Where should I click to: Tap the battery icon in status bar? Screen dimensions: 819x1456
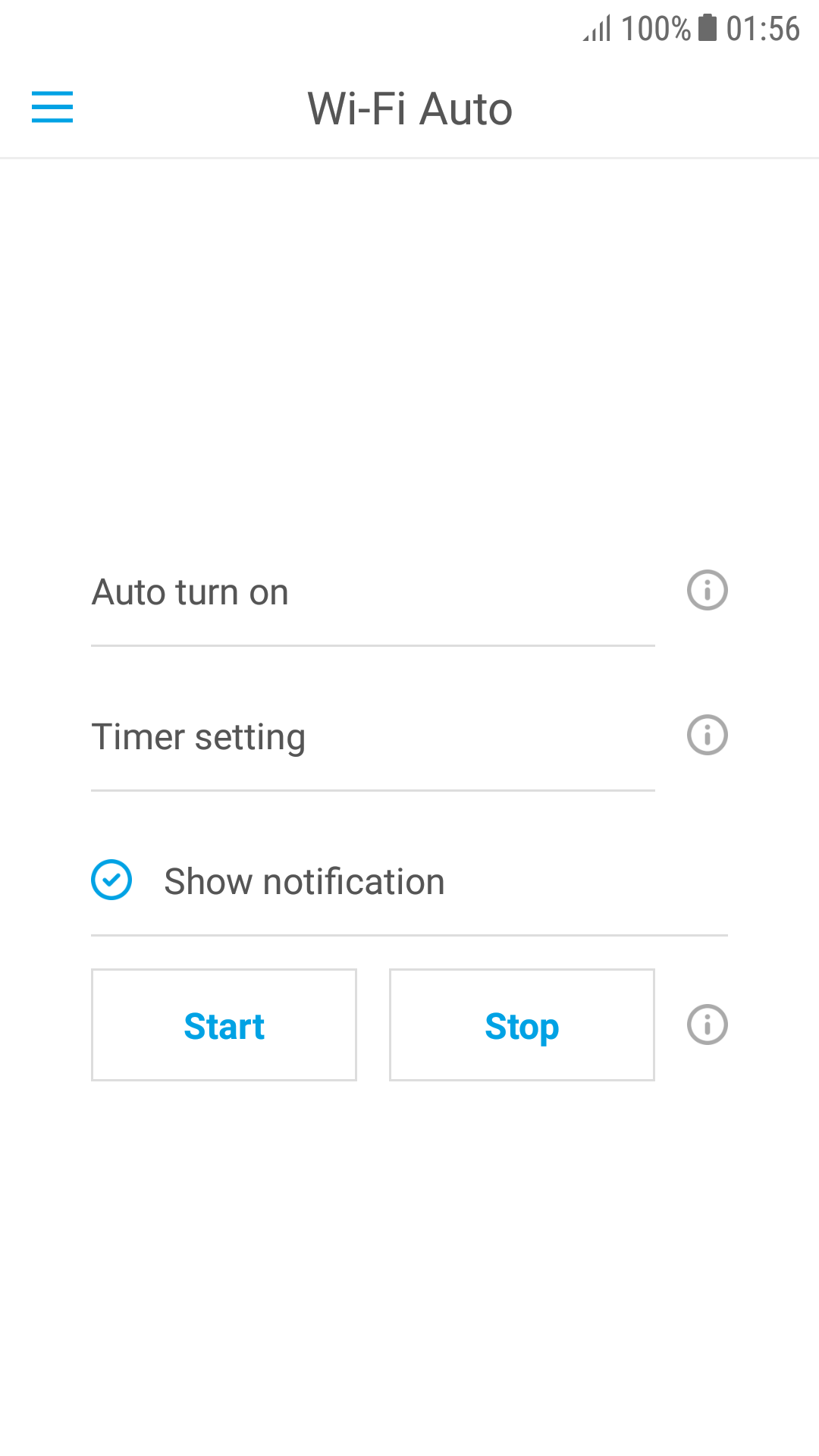point(707,28)
